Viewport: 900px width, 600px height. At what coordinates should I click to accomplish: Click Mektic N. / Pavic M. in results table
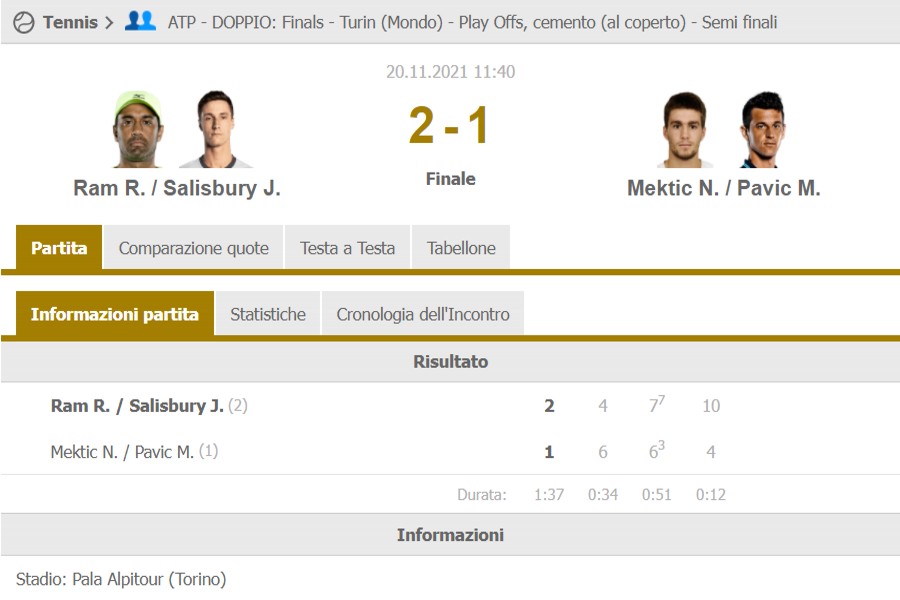(x=122, y=452)
